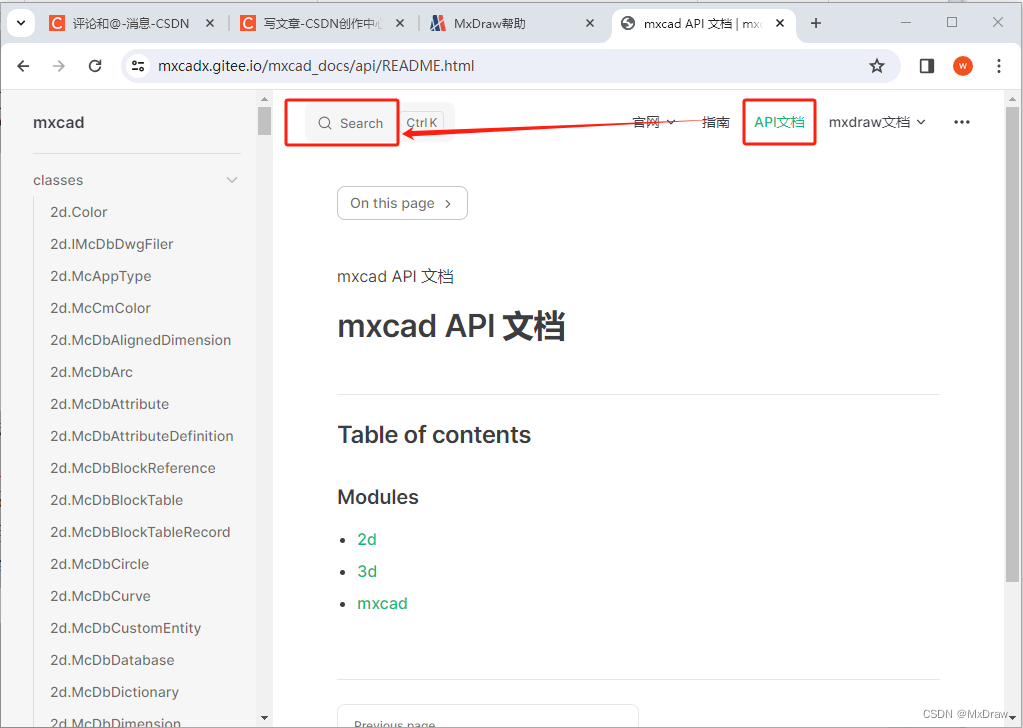This screenshot has width=1023, height=728.
Task: Close the mxcad API 文档 tab
Action: (x=780, y=23)
